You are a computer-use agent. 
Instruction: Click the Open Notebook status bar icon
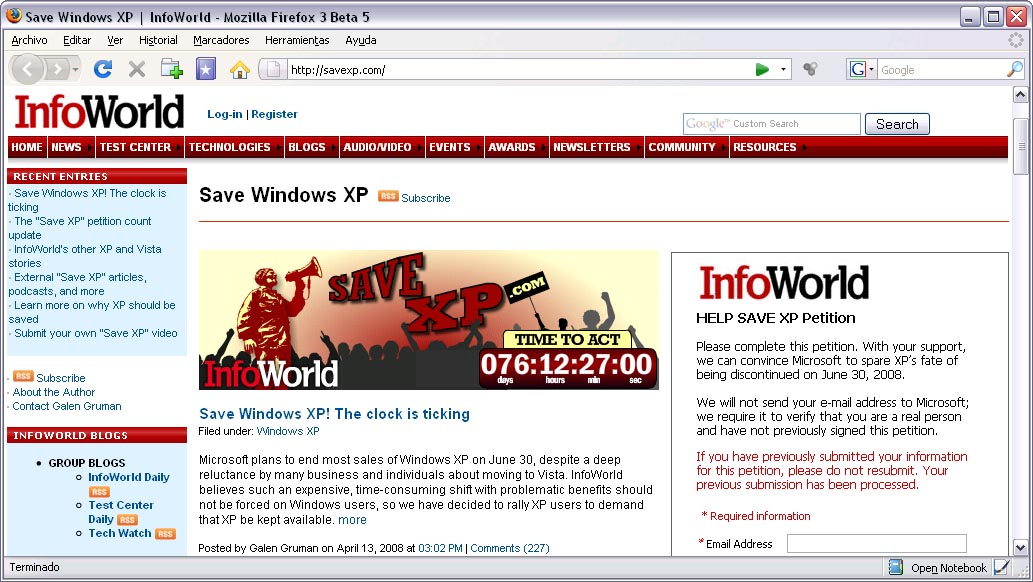[x=895, y=567]
